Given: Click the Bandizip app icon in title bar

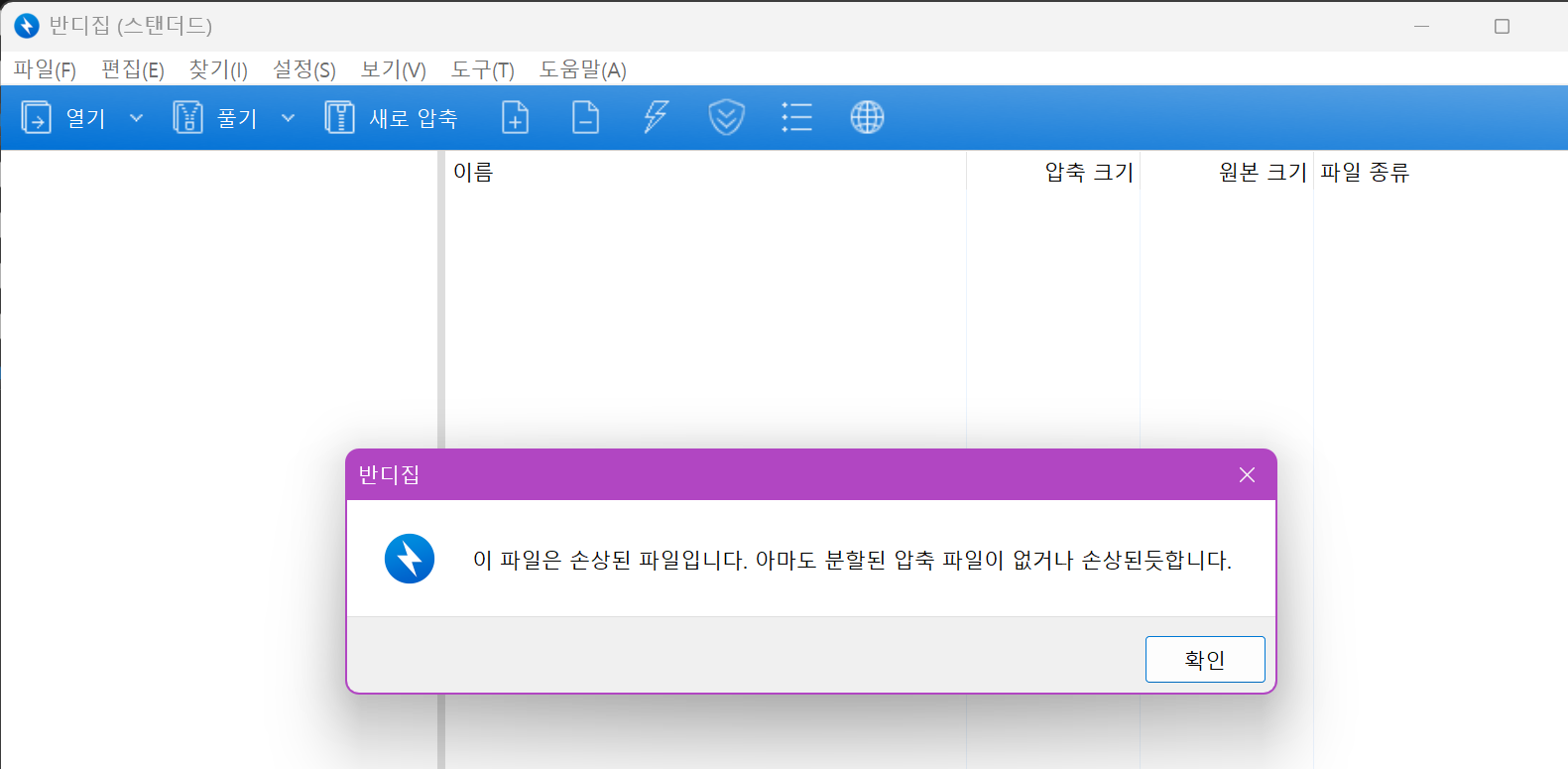Looking at the screenshot, I should coord(27,26).
